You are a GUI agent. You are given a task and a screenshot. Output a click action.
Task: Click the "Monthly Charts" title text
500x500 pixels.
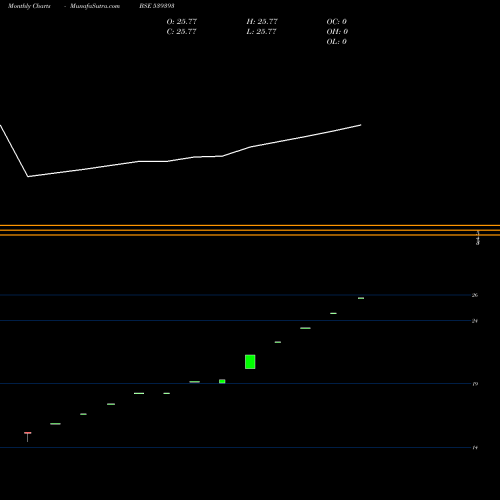coord(29,6)
